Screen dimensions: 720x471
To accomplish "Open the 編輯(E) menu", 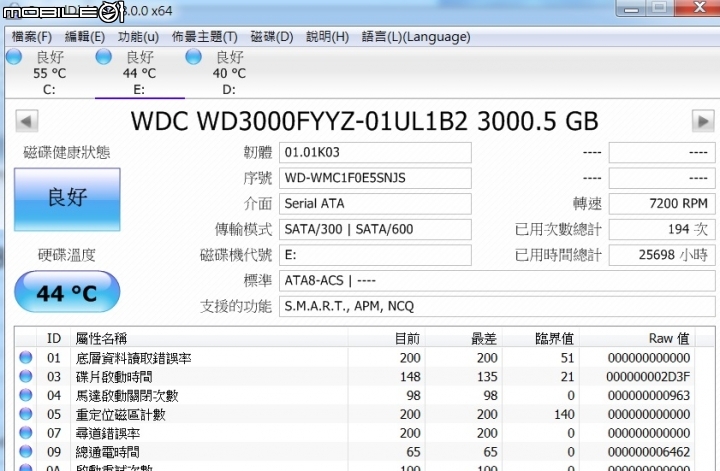I will [x=84, y=37].
